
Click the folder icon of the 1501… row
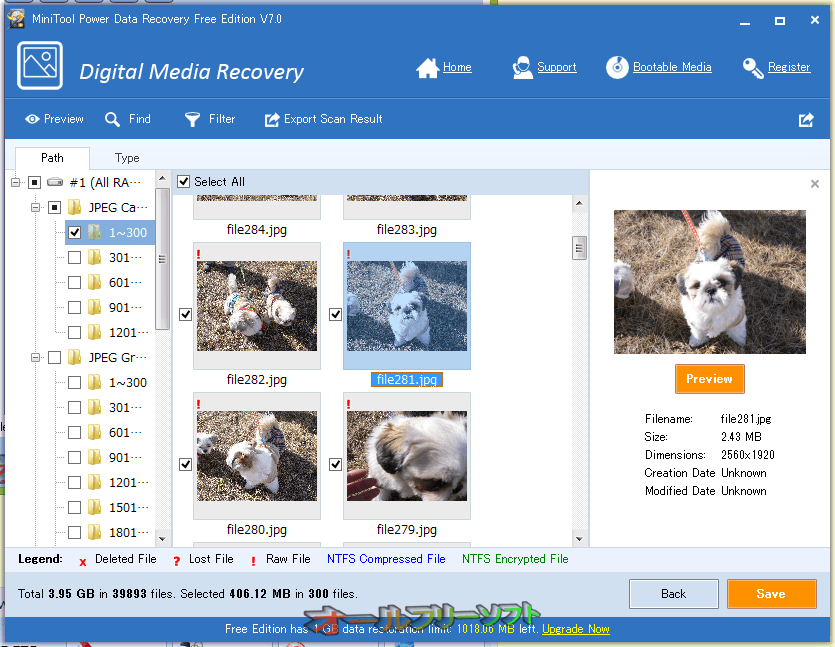pyautogui.click(x=95, y=507)
